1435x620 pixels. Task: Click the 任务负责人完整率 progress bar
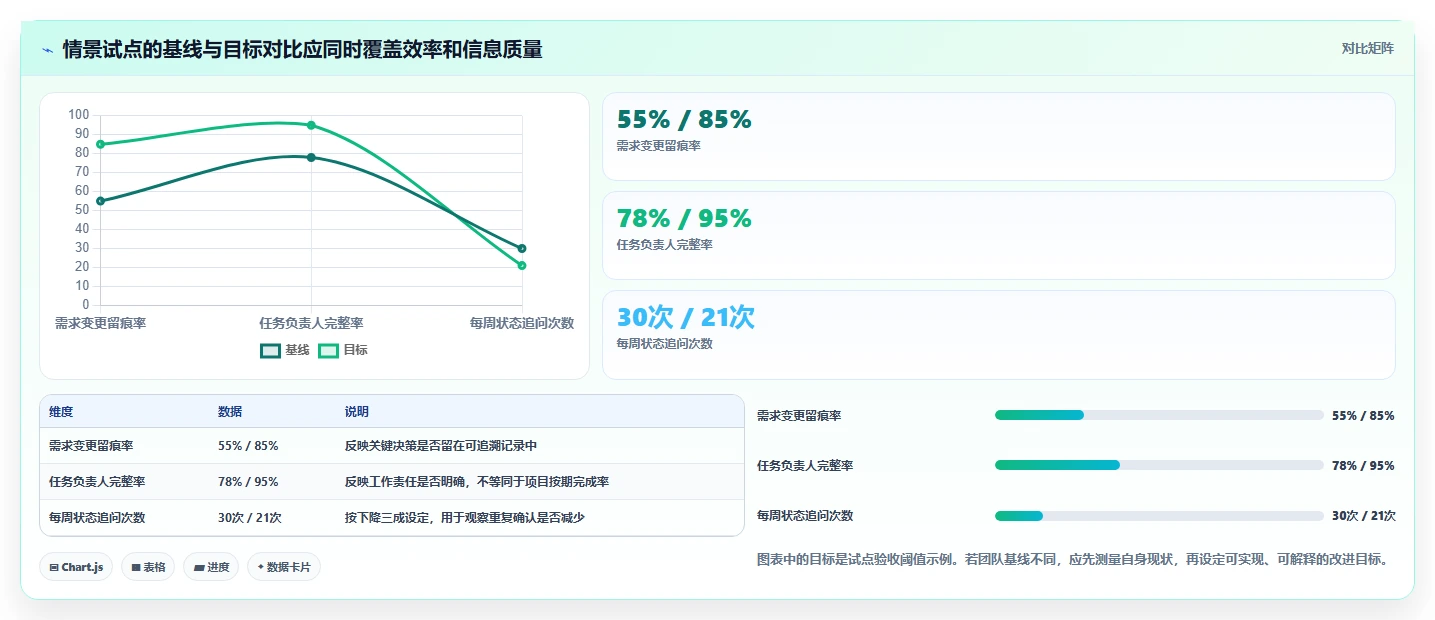tap(1159, 465)
